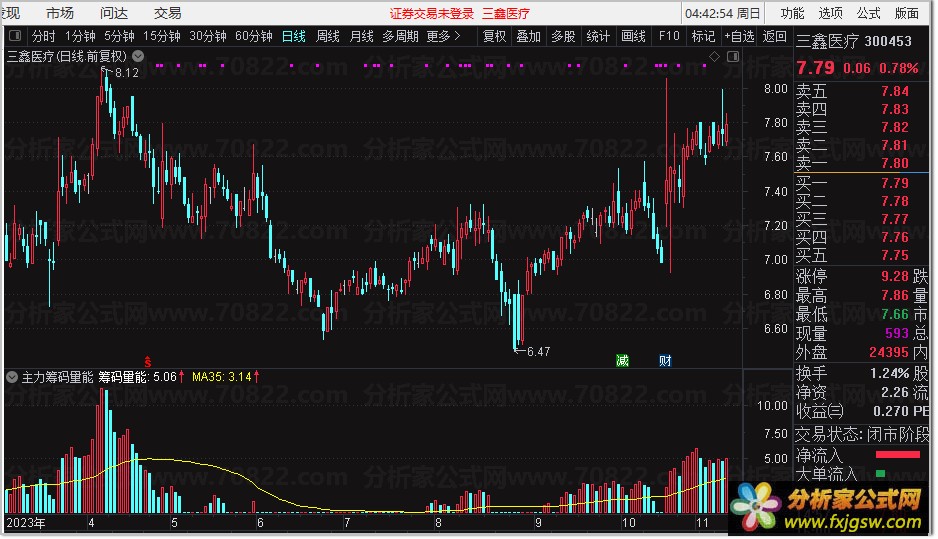Open the 市场 menu
The width and height of the screenshot is (938, 539).
(x=60, y=13)
